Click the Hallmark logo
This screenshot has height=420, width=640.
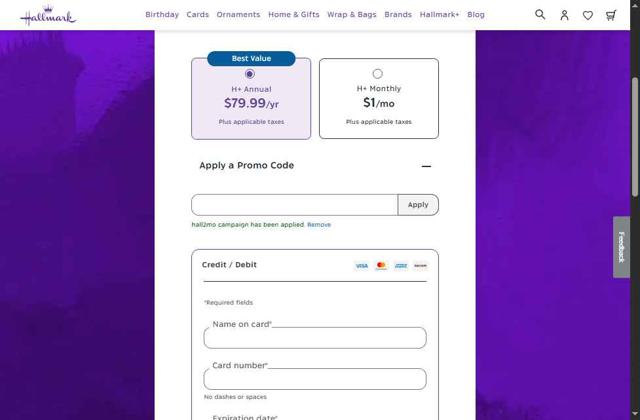47,15
